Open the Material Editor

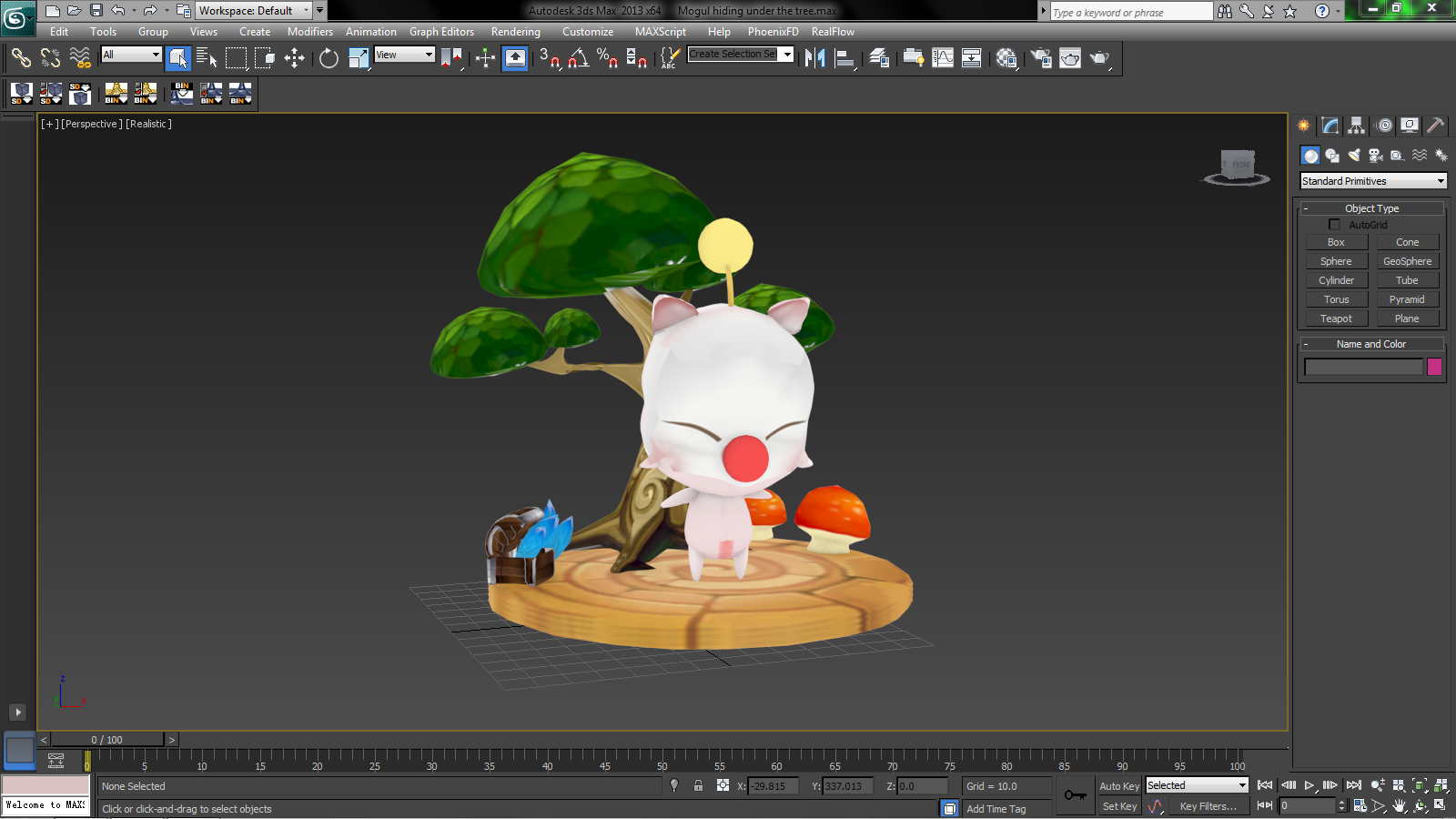(1006, 58)
